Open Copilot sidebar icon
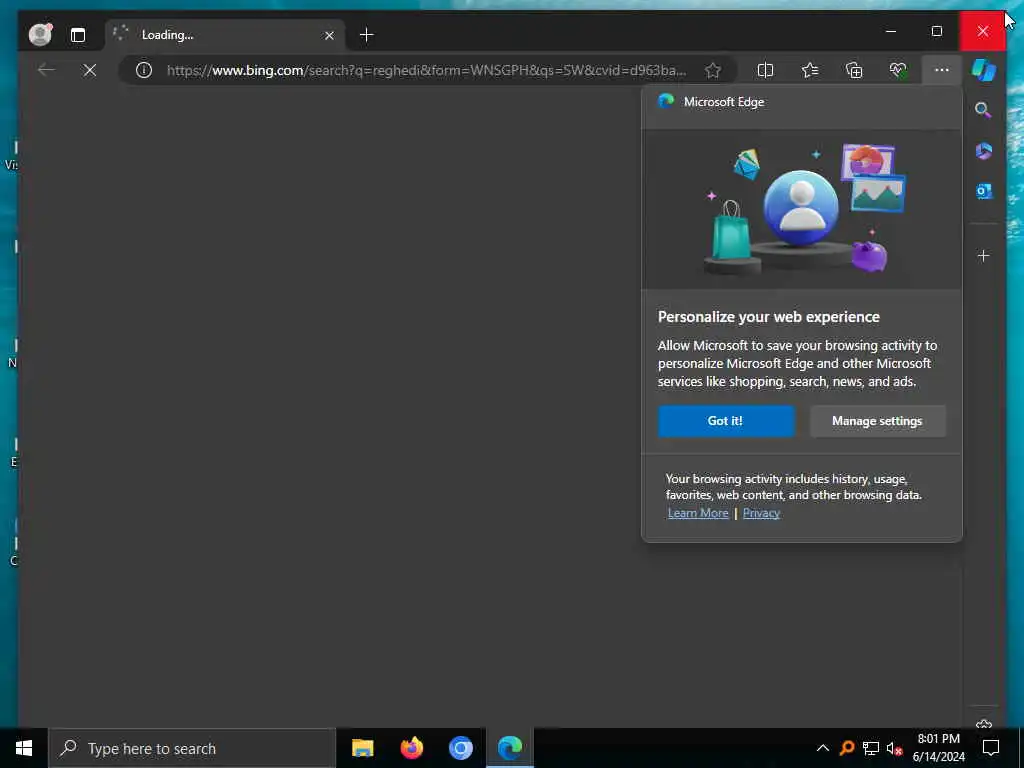1024x768 pixels. 984,70
